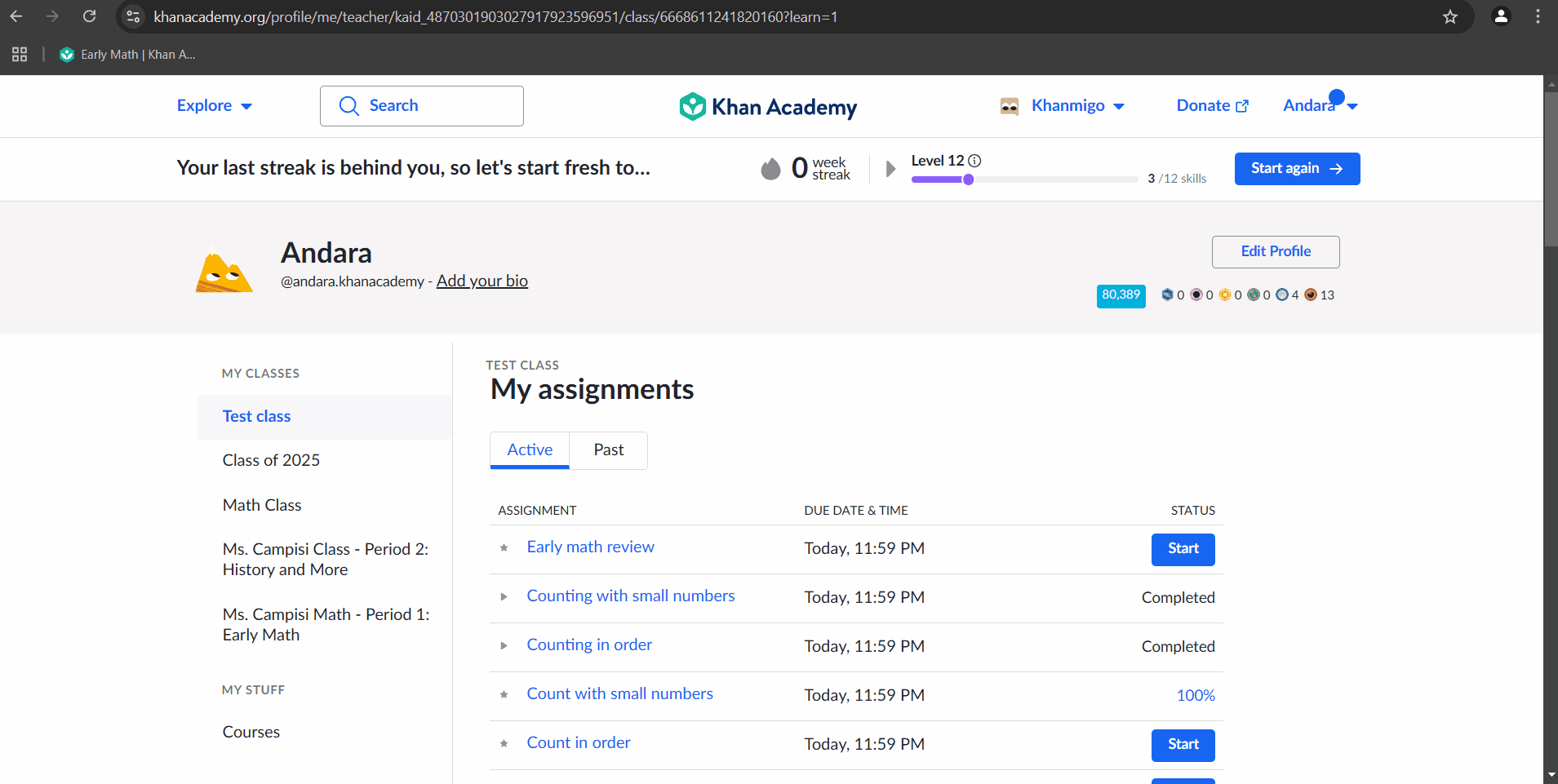Click the 3/12 skills text
The width and height of the screenshot is (1558, 784).
[1177, 179]
